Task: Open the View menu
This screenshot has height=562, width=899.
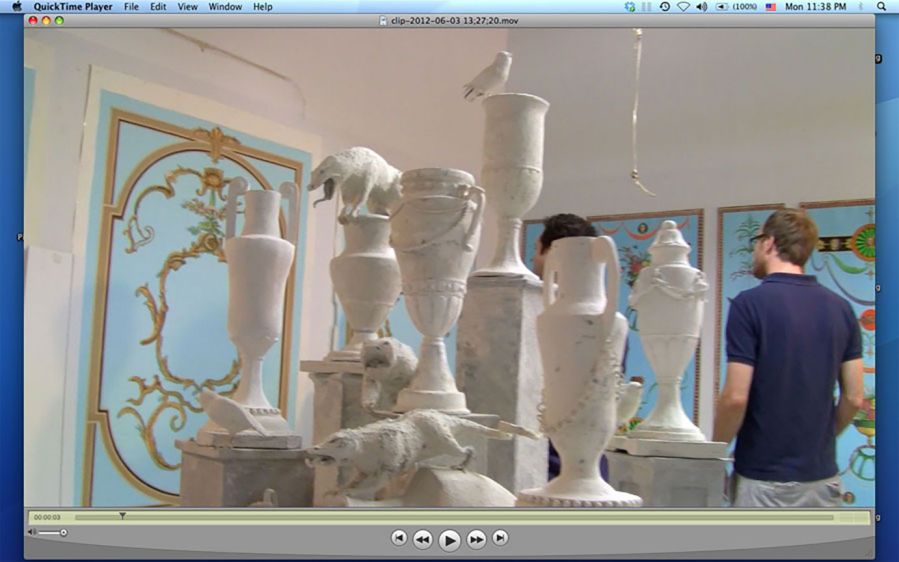Action: tap(187, 7)
